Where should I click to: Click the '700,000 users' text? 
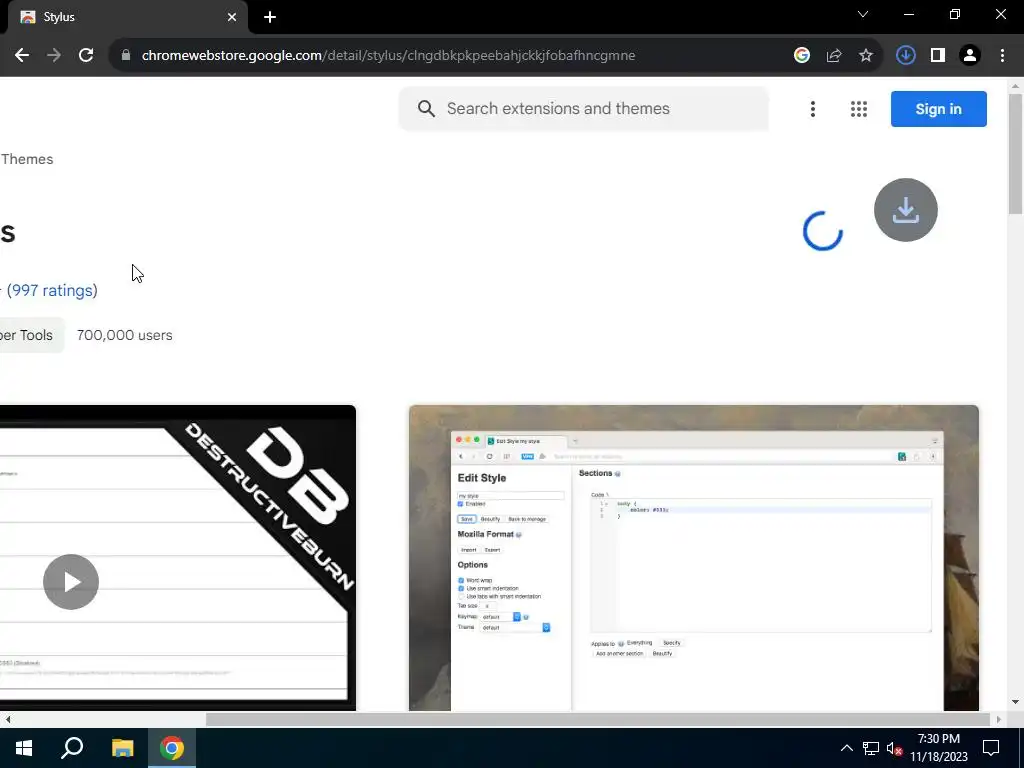point(125,335)
